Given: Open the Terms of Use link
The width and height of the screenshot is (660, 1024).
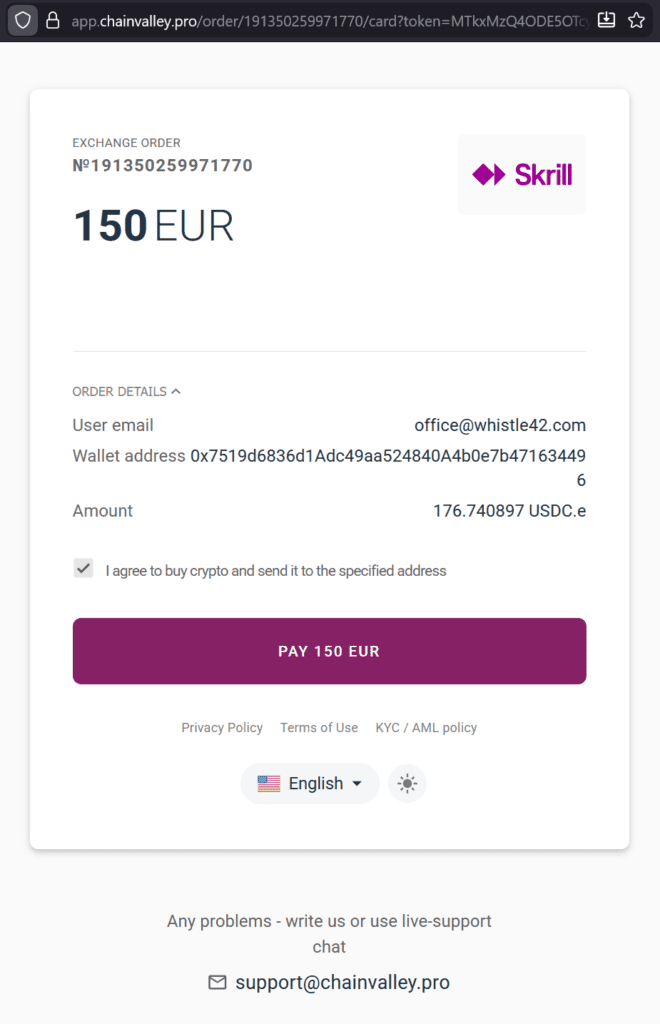Looking at the screenshot, I should point(319,728).
